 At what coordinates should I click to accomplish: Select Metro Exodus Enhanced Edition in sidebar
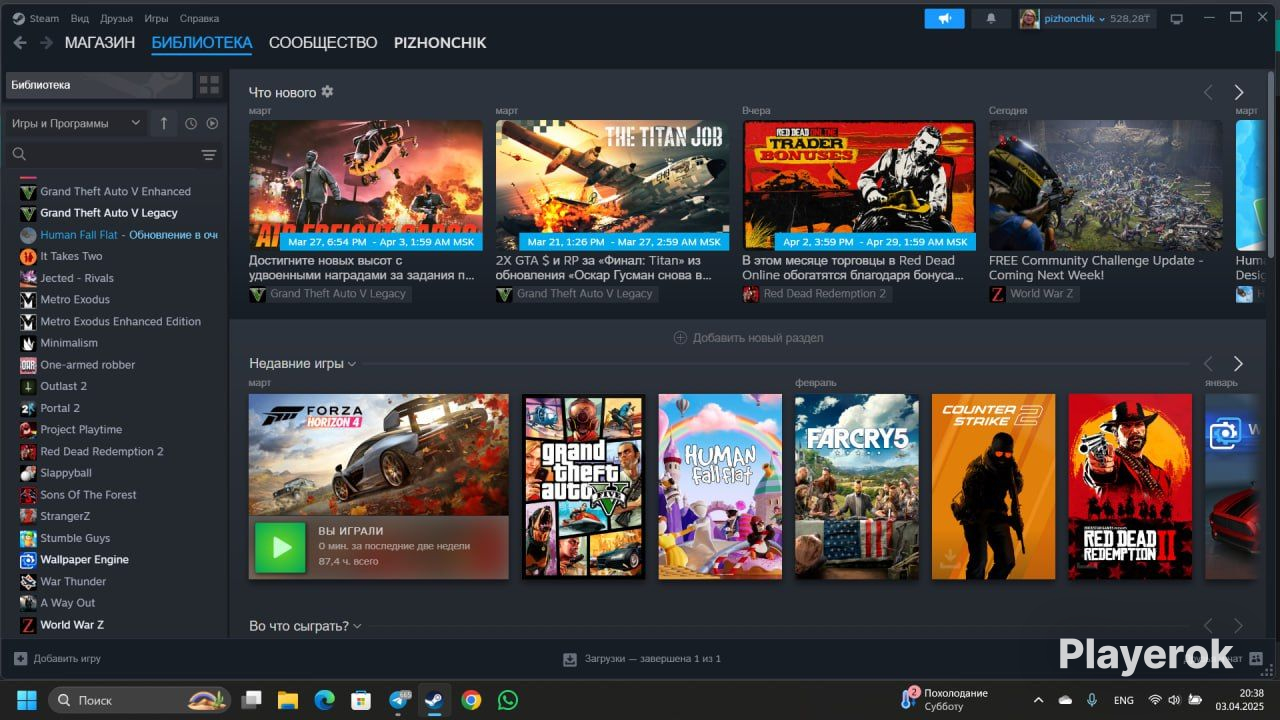point(118,321)
